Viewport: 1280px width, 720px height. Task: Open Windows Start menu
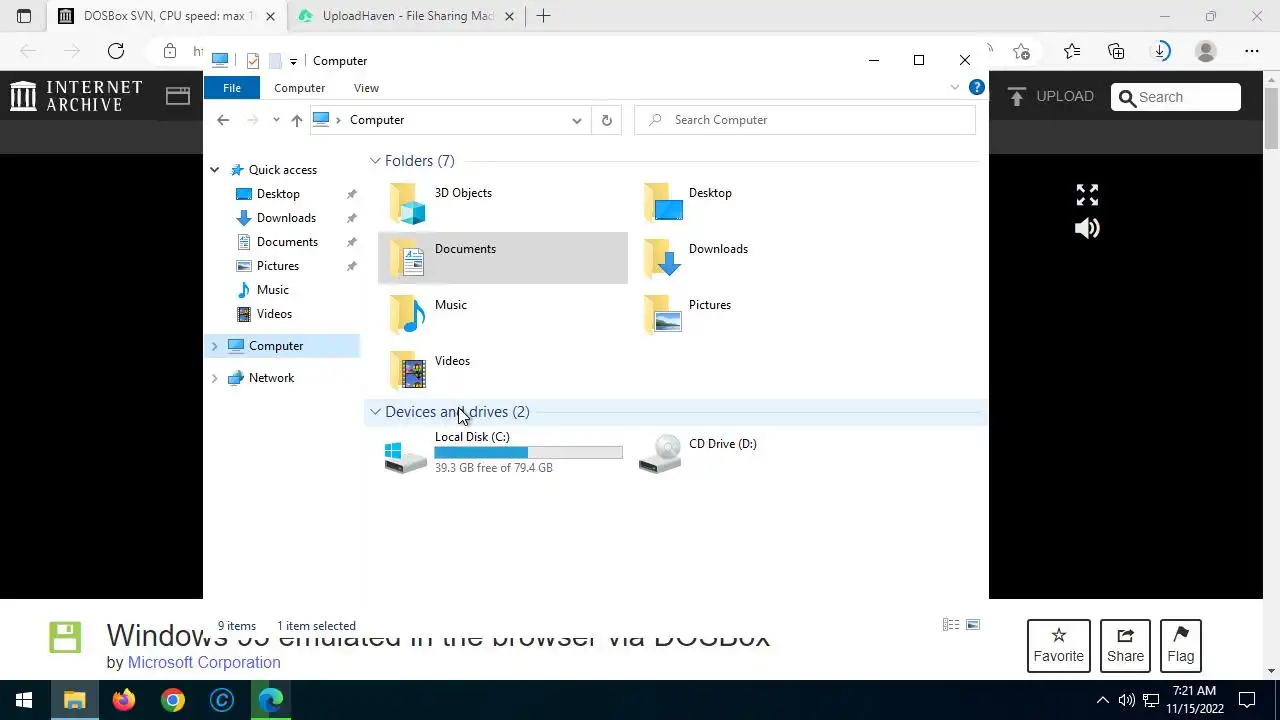coord(24,700)
